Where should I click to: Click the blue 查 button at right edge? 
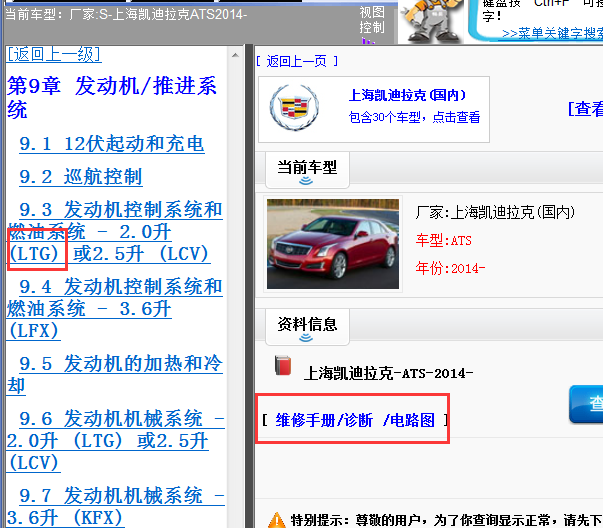tap(586, 404)
